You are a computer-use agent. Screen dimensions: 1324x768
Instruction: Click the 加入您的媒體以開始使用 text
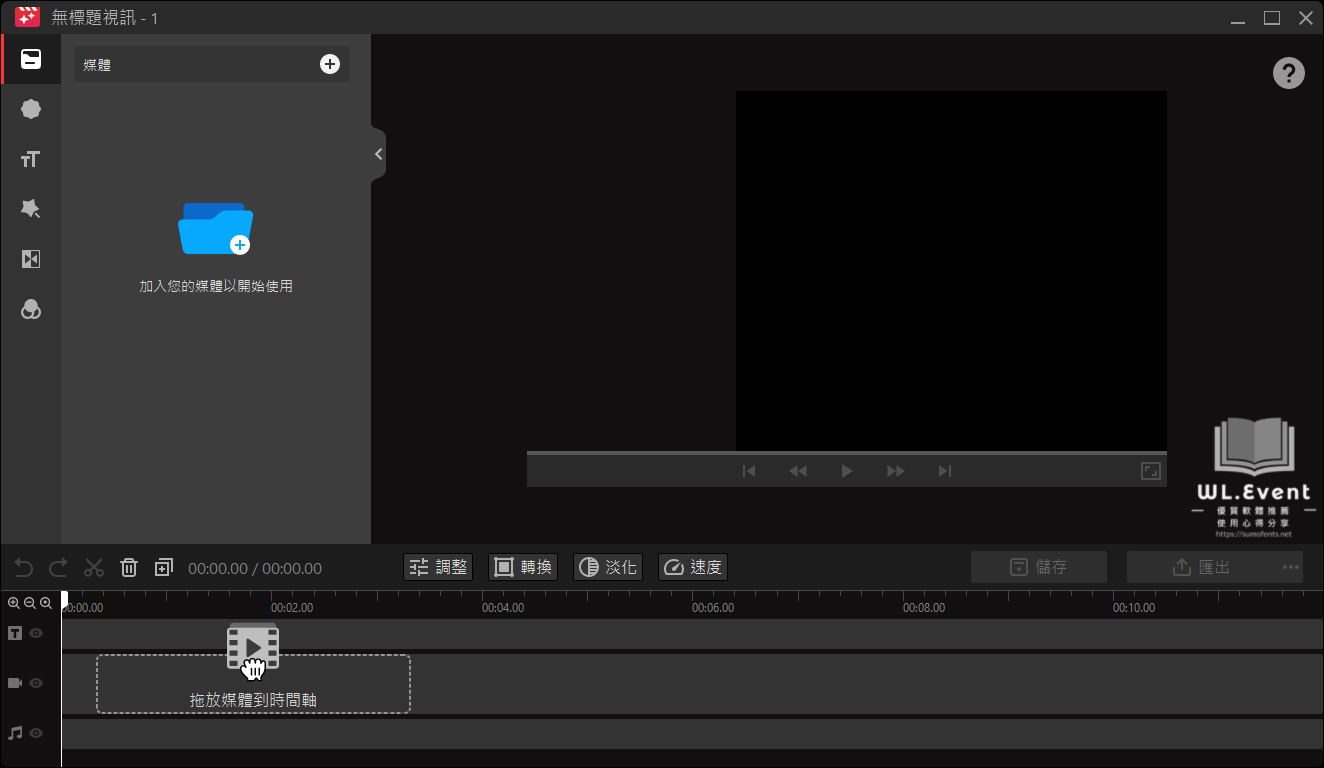pyautogui.click(x=216, y=286)
